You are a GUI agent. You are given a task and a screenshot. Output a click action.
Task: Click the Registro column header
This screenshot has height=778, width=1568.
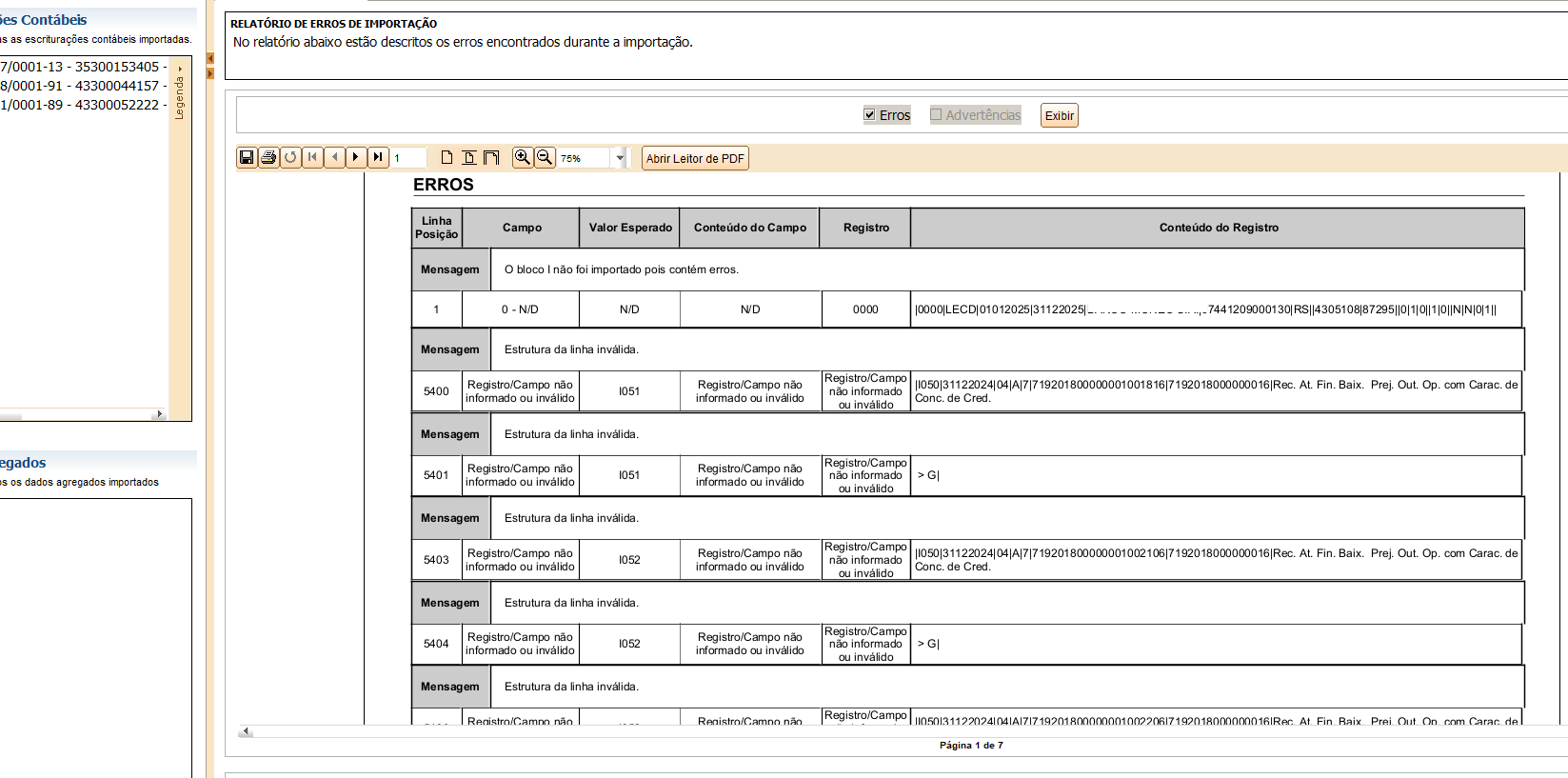pos(866,228)
